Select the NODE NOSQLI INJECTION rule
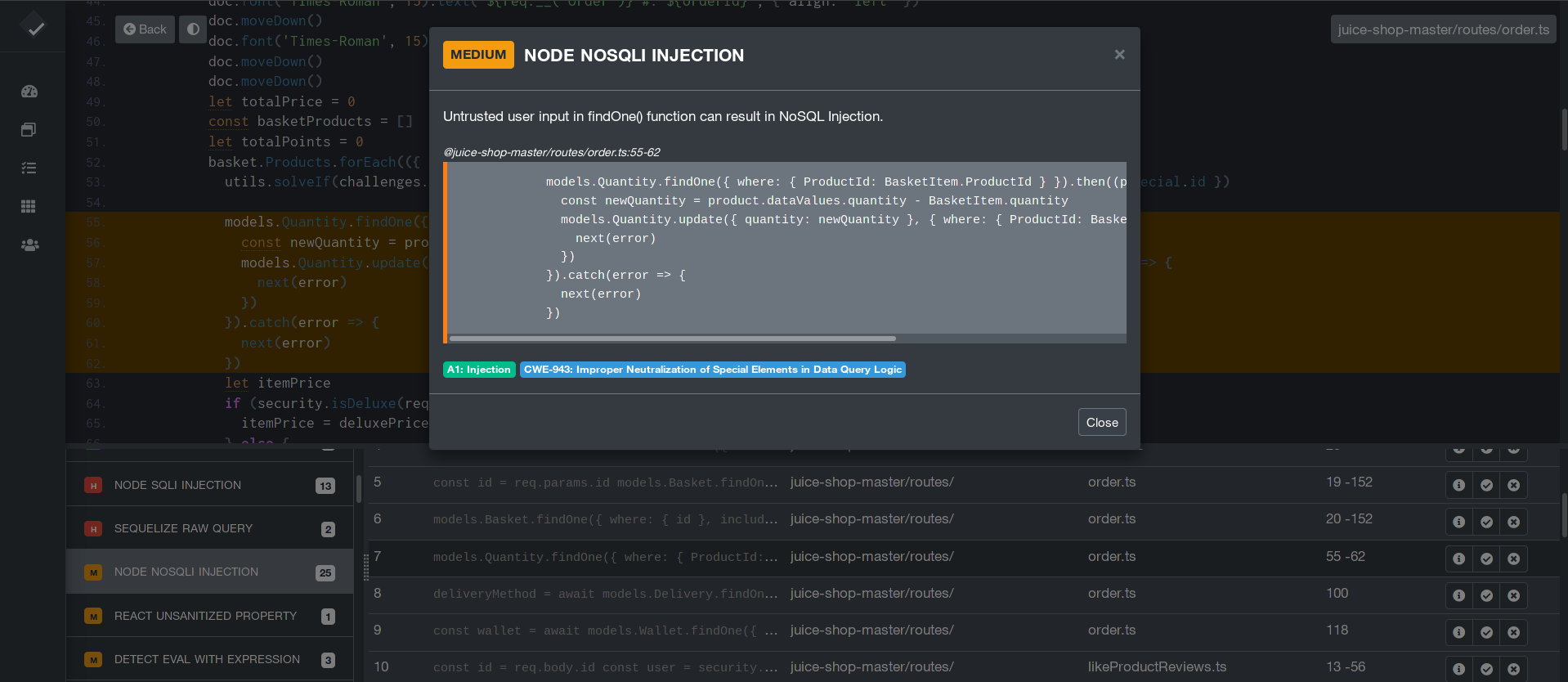Viewport: 1568px width, 682px height. [x=209, y=572]
